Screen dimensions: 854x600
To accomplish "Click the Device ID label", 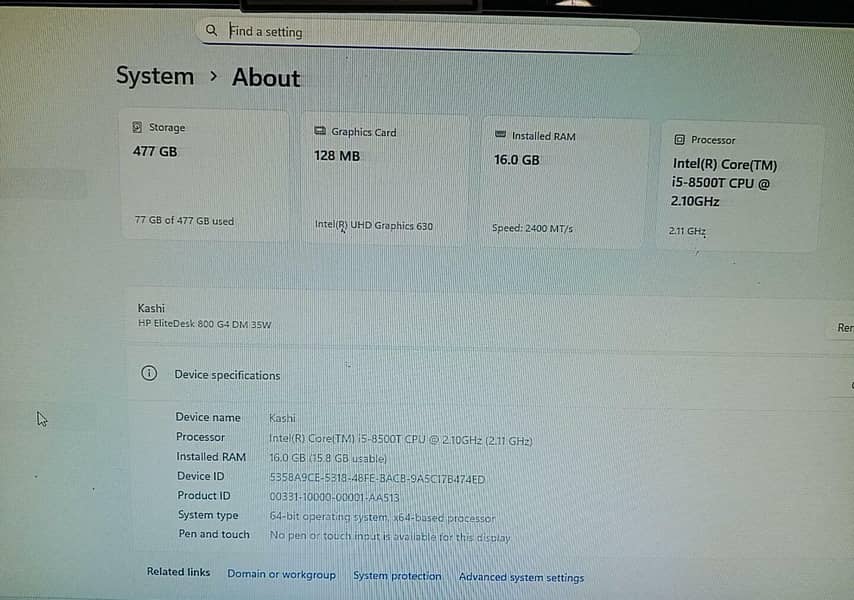I will coord(200,476).
